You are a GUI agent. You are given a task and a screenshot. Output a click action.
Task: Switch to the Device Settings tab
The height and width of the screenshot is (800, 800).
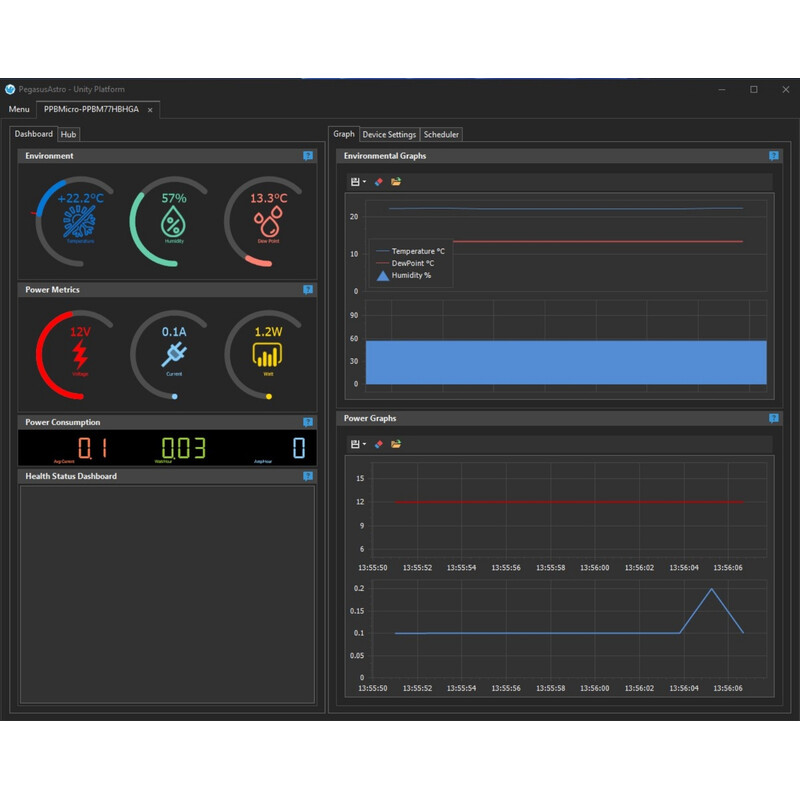pyautogui.click(x=389, y=134)
